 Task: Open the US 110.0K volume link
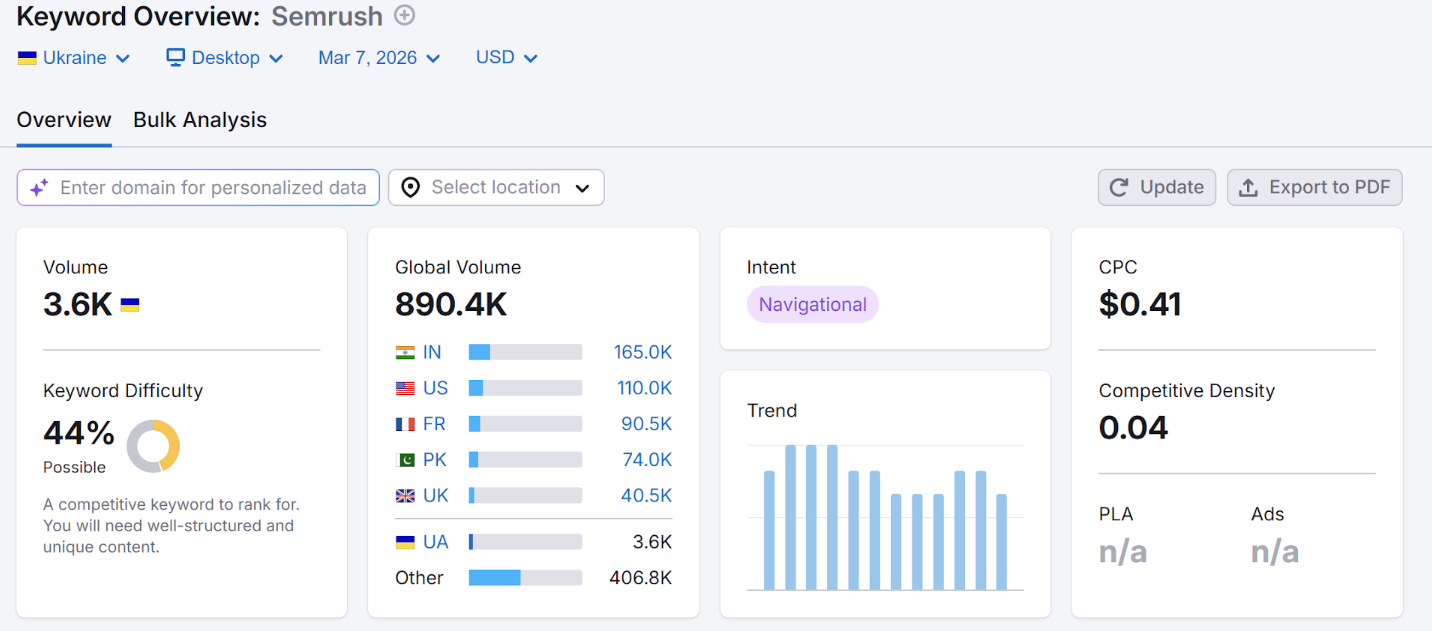tap(642, 388)
